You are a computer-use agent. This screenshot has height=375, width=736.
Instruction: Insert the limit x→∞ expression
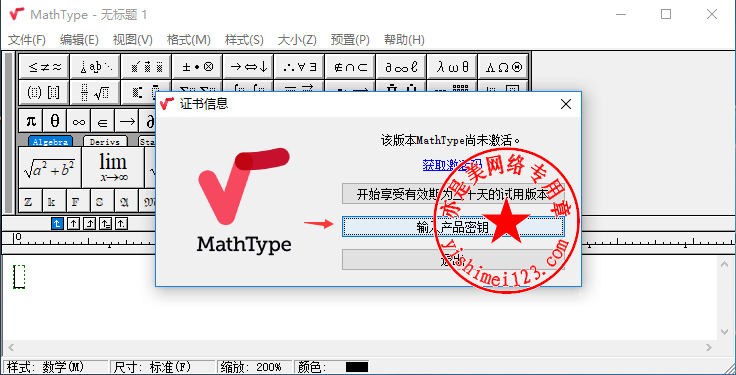113,168
